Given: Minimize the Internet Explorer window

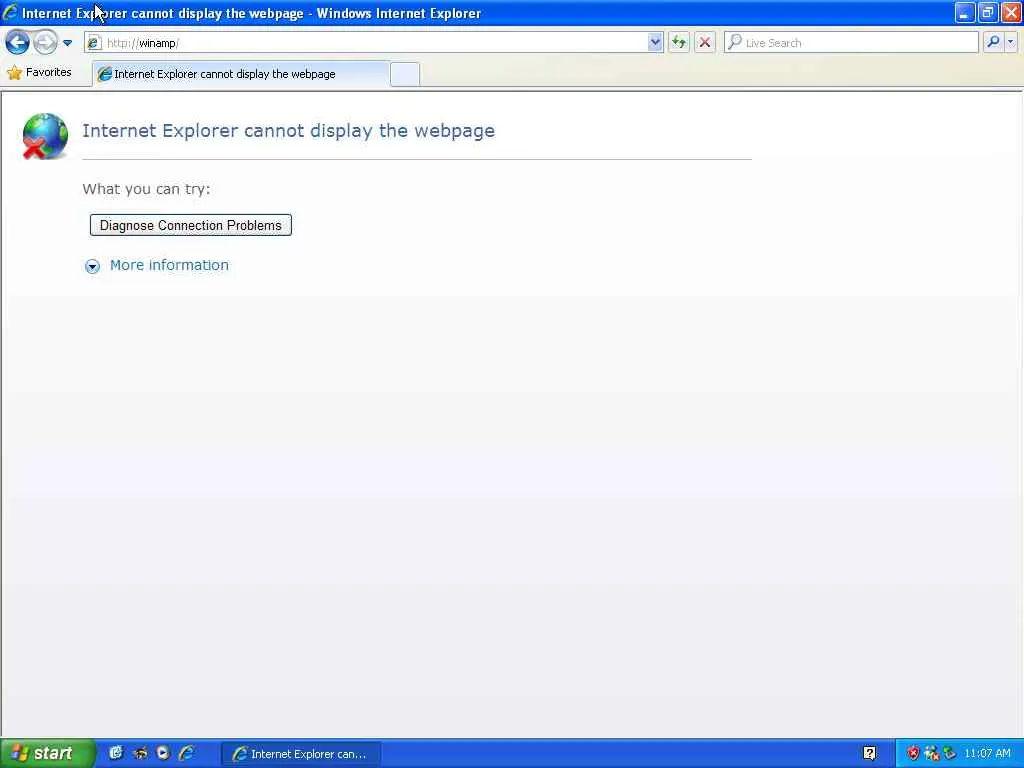Looking at the screenshot, I should point(964,12).
